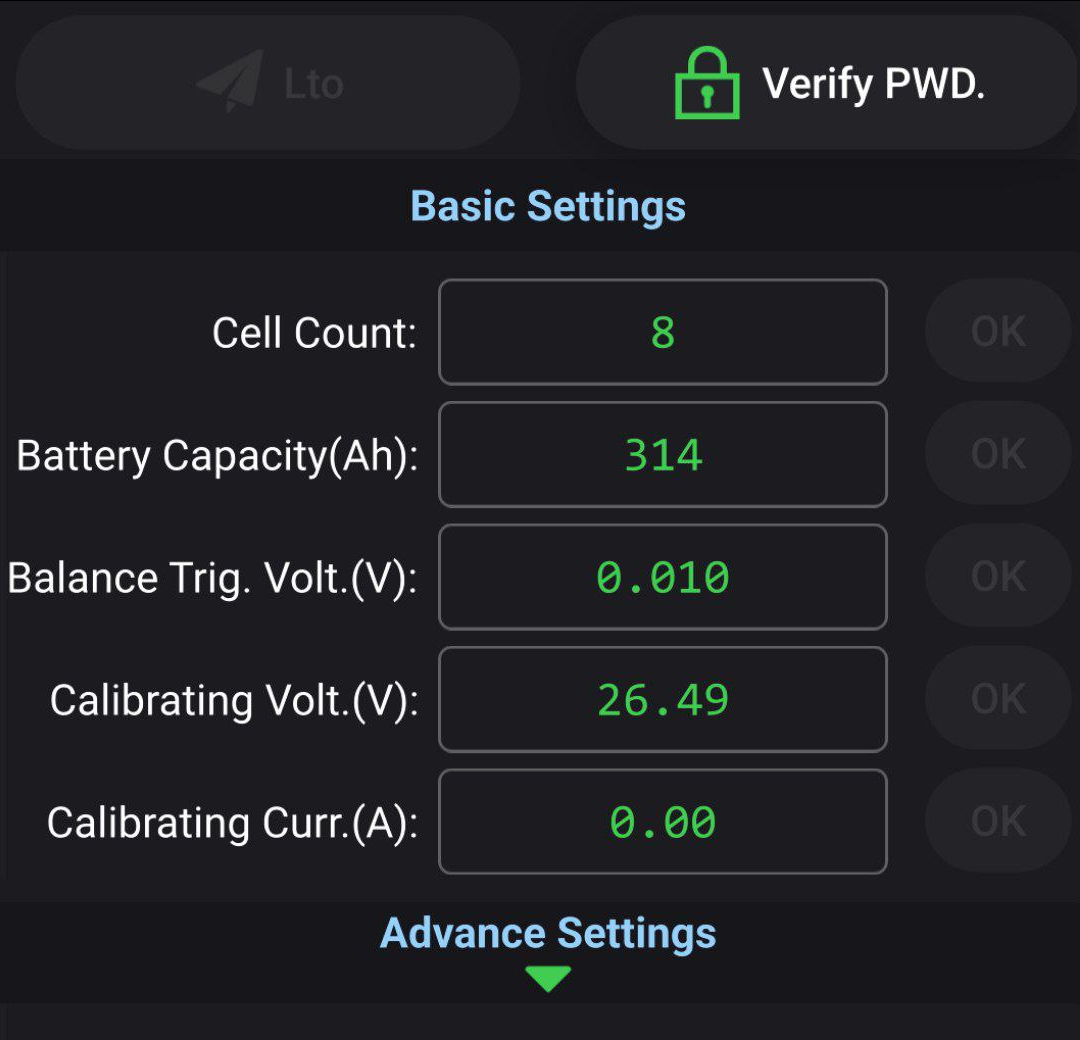Click the green padlock icon
Screen dimensions: 1080x1040
click(707, 84)
